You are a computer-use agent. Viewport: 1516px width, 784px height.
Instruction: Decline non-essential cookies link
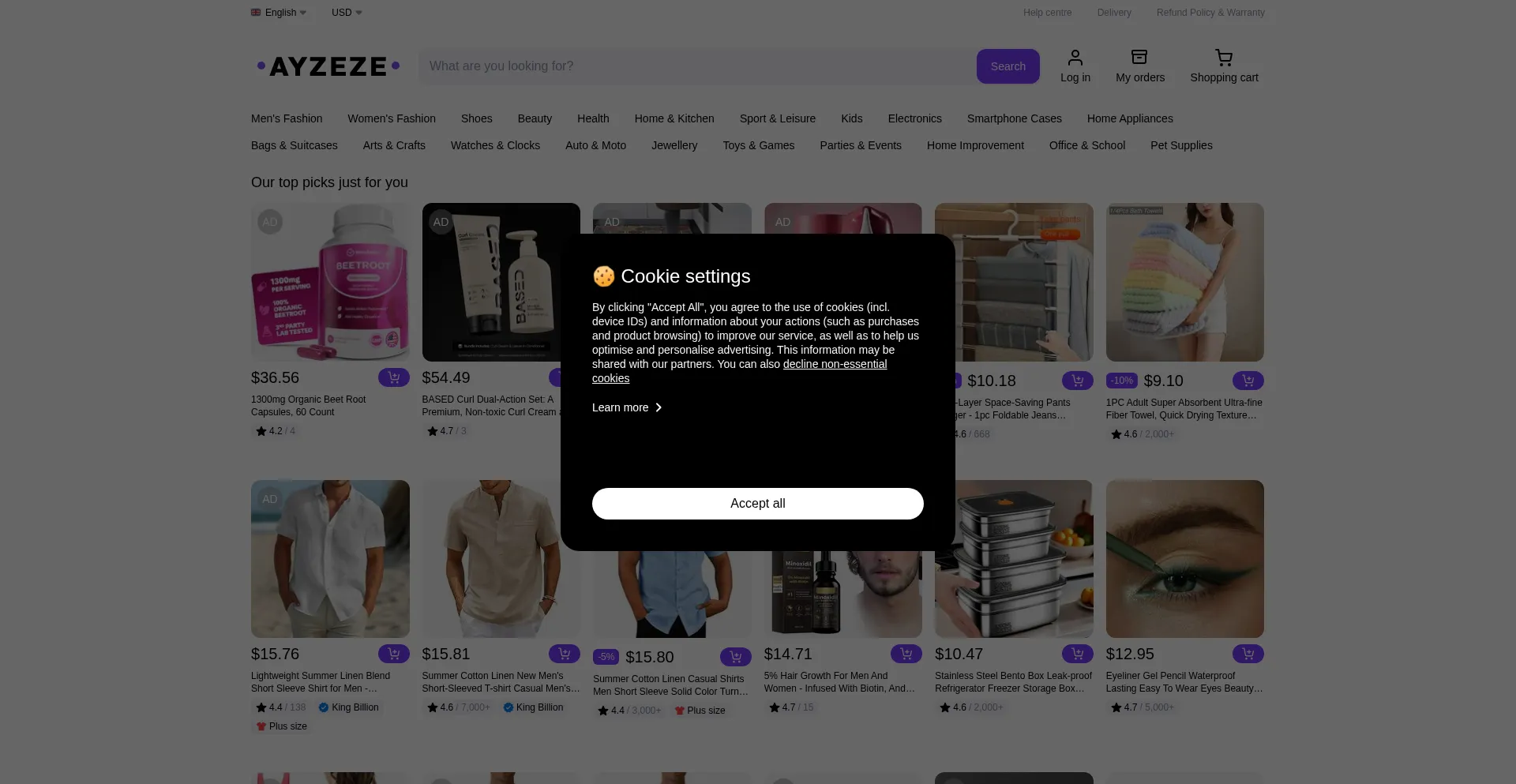[835, 364]
